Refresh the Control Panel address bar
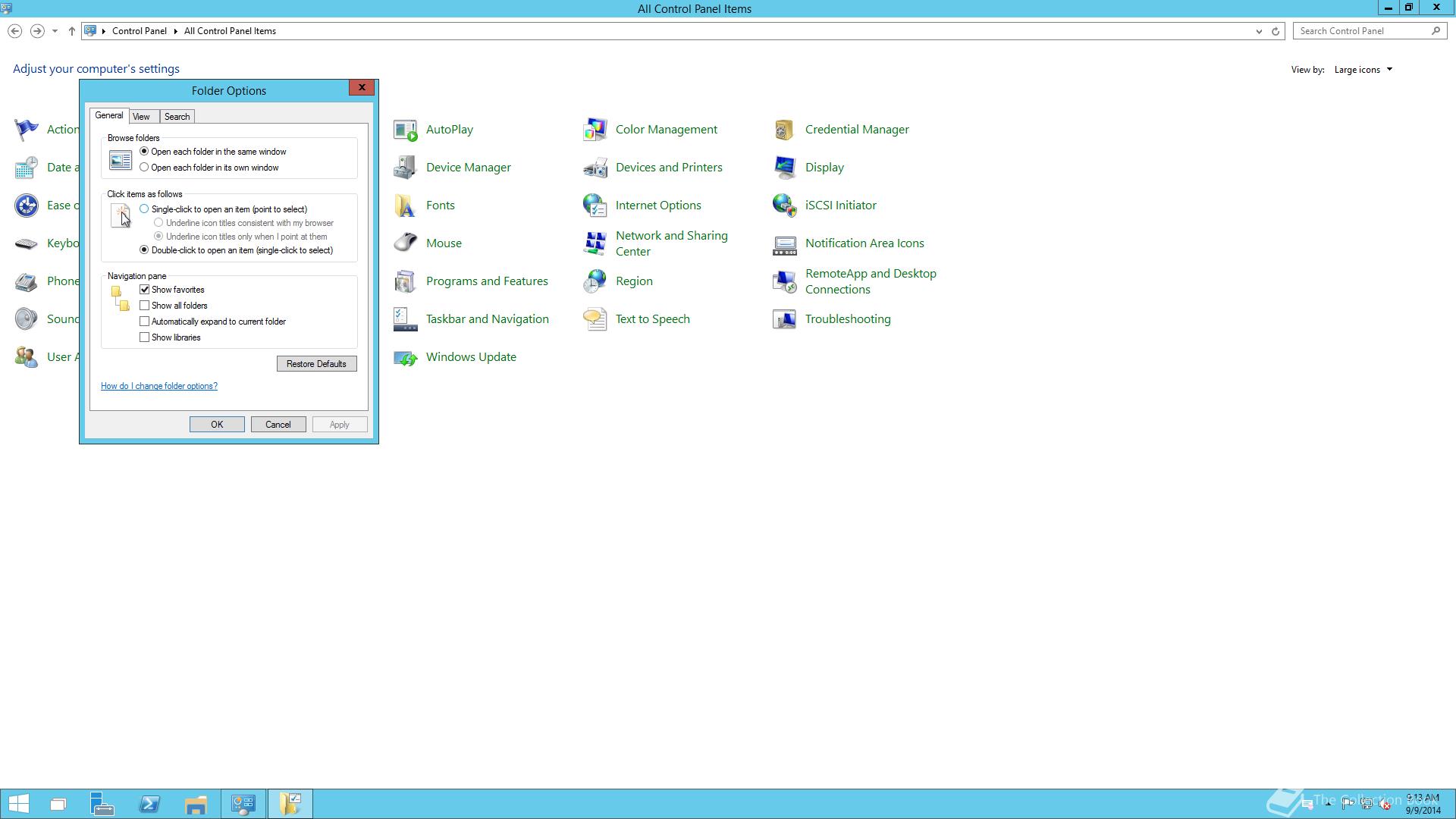 point(1276,31)
